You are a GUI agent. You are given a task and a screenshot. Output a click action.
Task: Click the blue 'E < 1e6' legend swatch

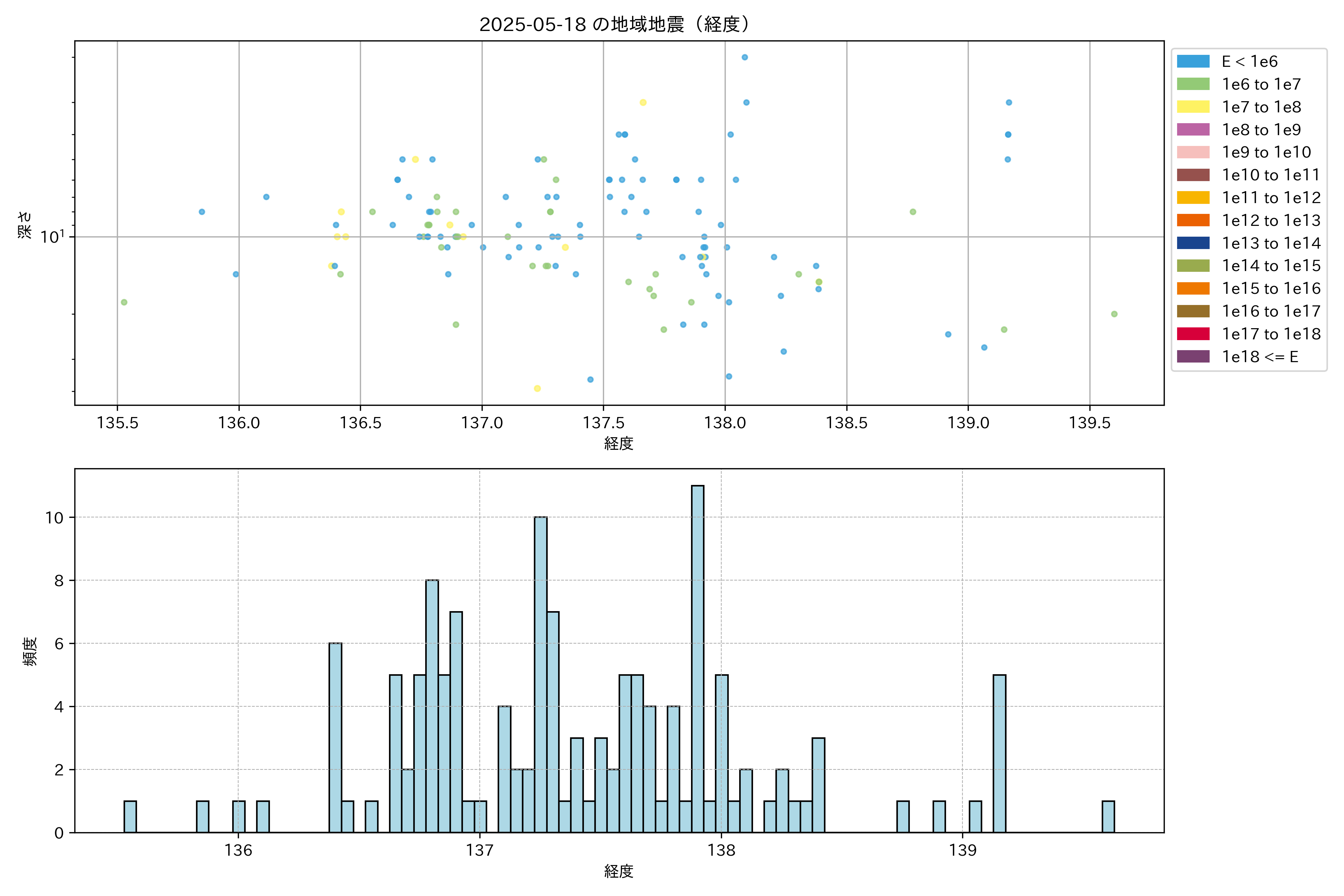(1192, 61)
